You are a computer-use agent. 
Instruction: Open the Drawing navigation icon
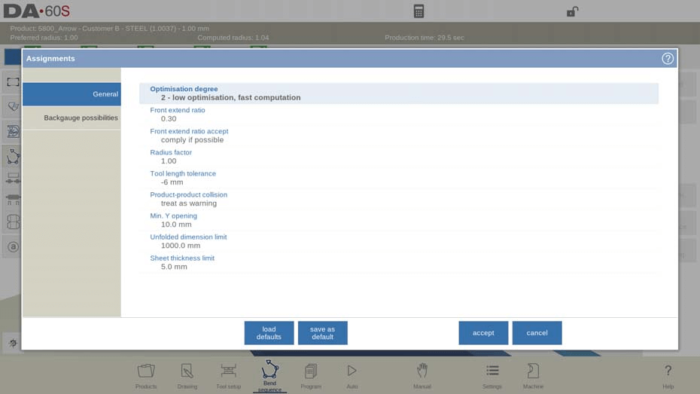(187, 376)
